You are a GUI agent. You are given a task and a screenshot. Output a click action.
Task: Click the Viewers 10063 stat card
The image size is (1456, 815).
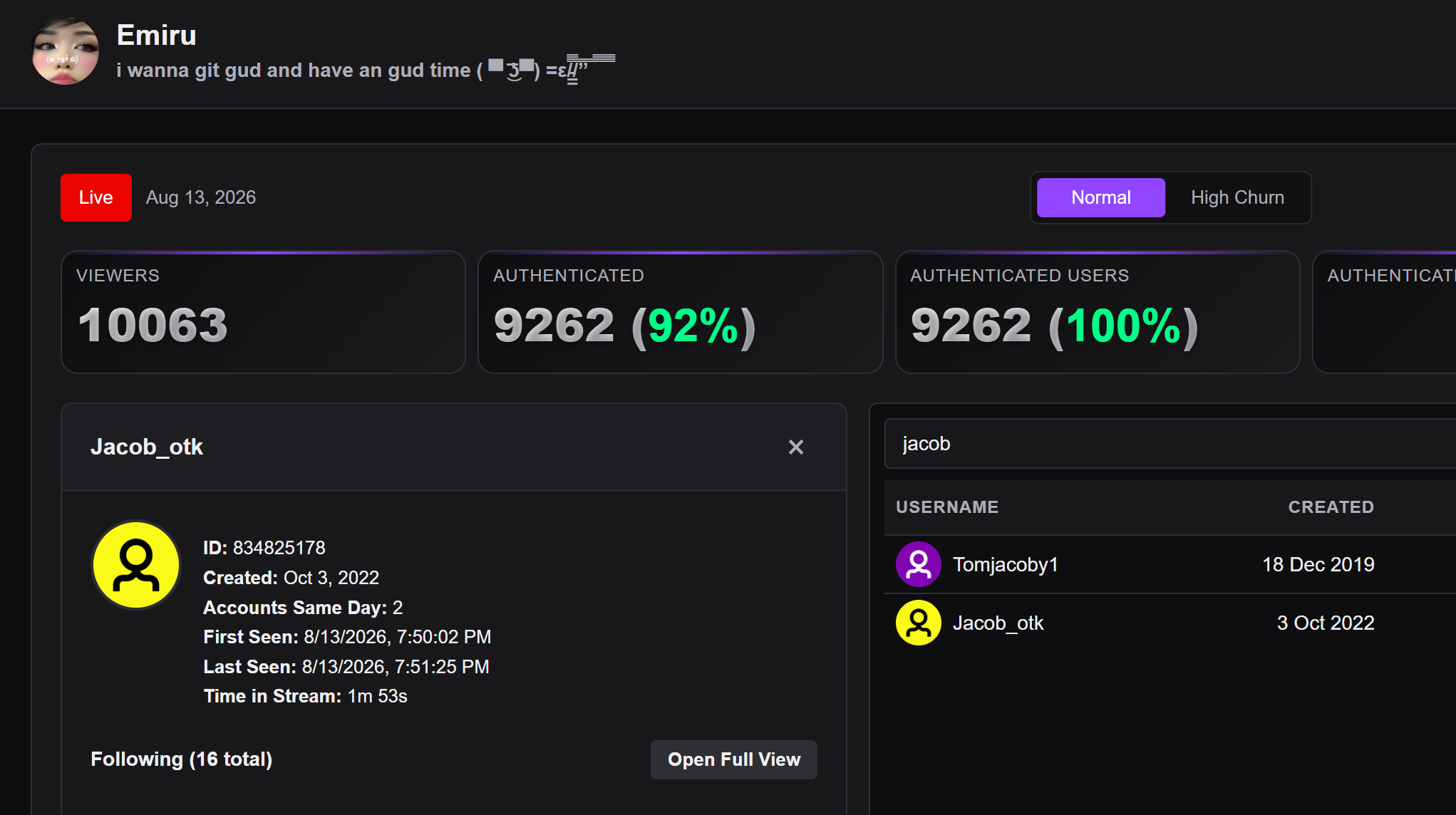click(263, 312)
